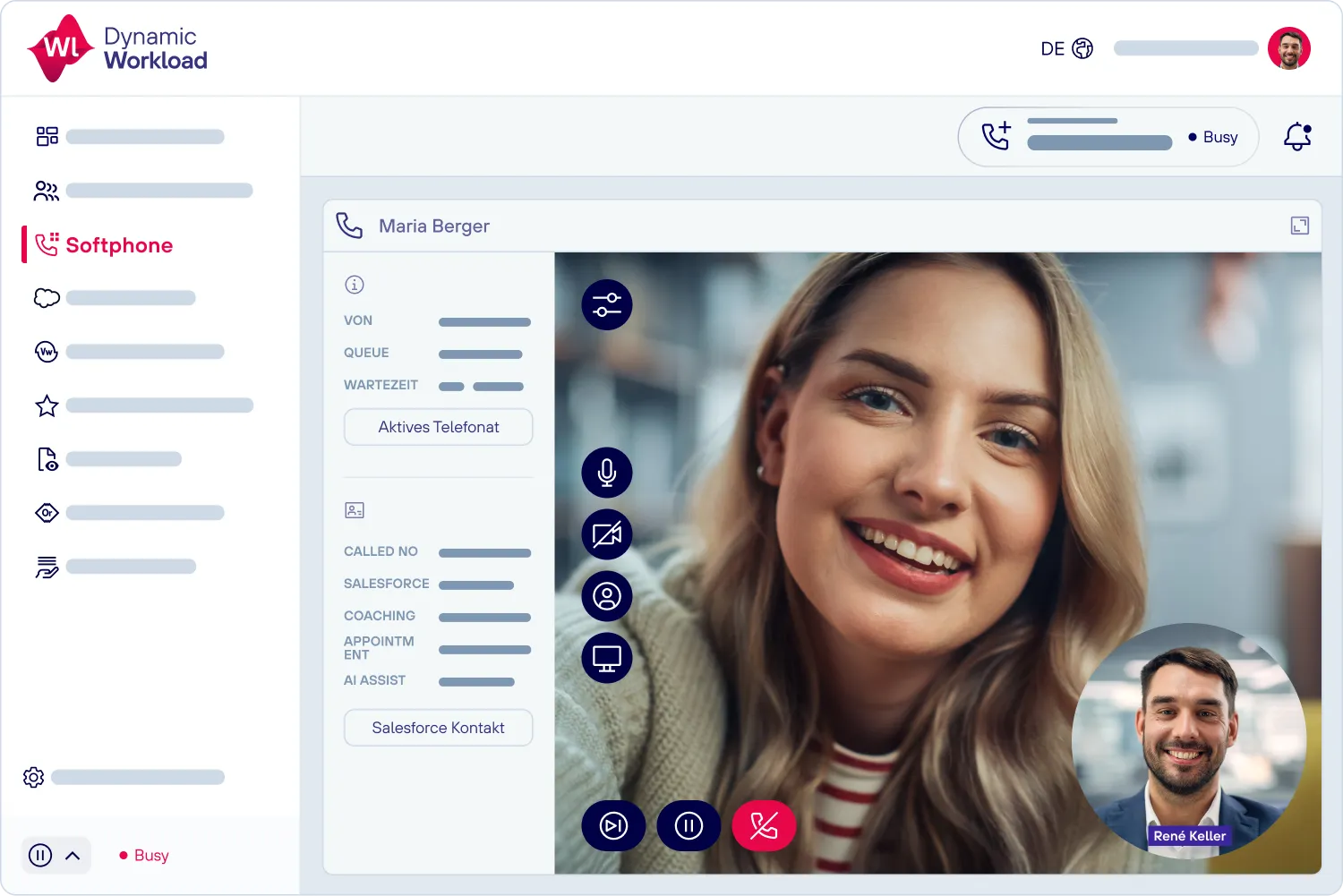Click the AI ASSIST label
Screen dimensions: 1343x896
click(374, 680)
